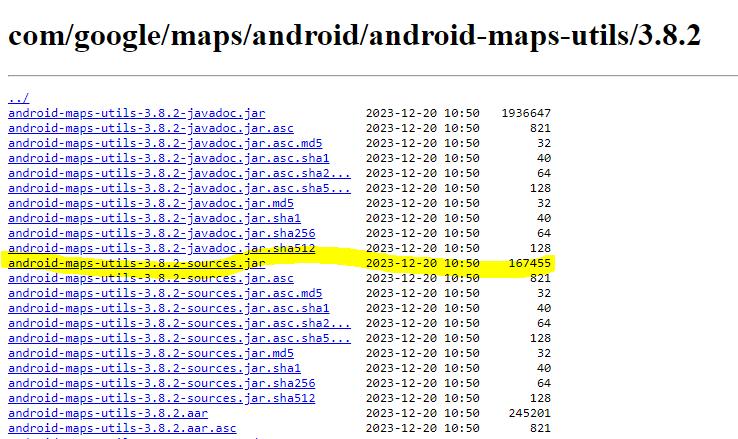
Task: Open android-maps-utils-3.8.2-javadoc.jar link
Action: (x=136, y=113)
